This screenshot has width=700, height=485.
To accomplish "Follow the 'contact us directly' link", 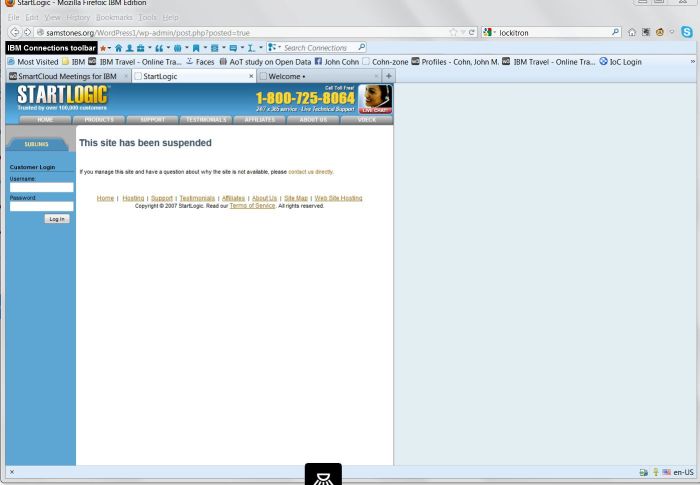I will 310,172.
